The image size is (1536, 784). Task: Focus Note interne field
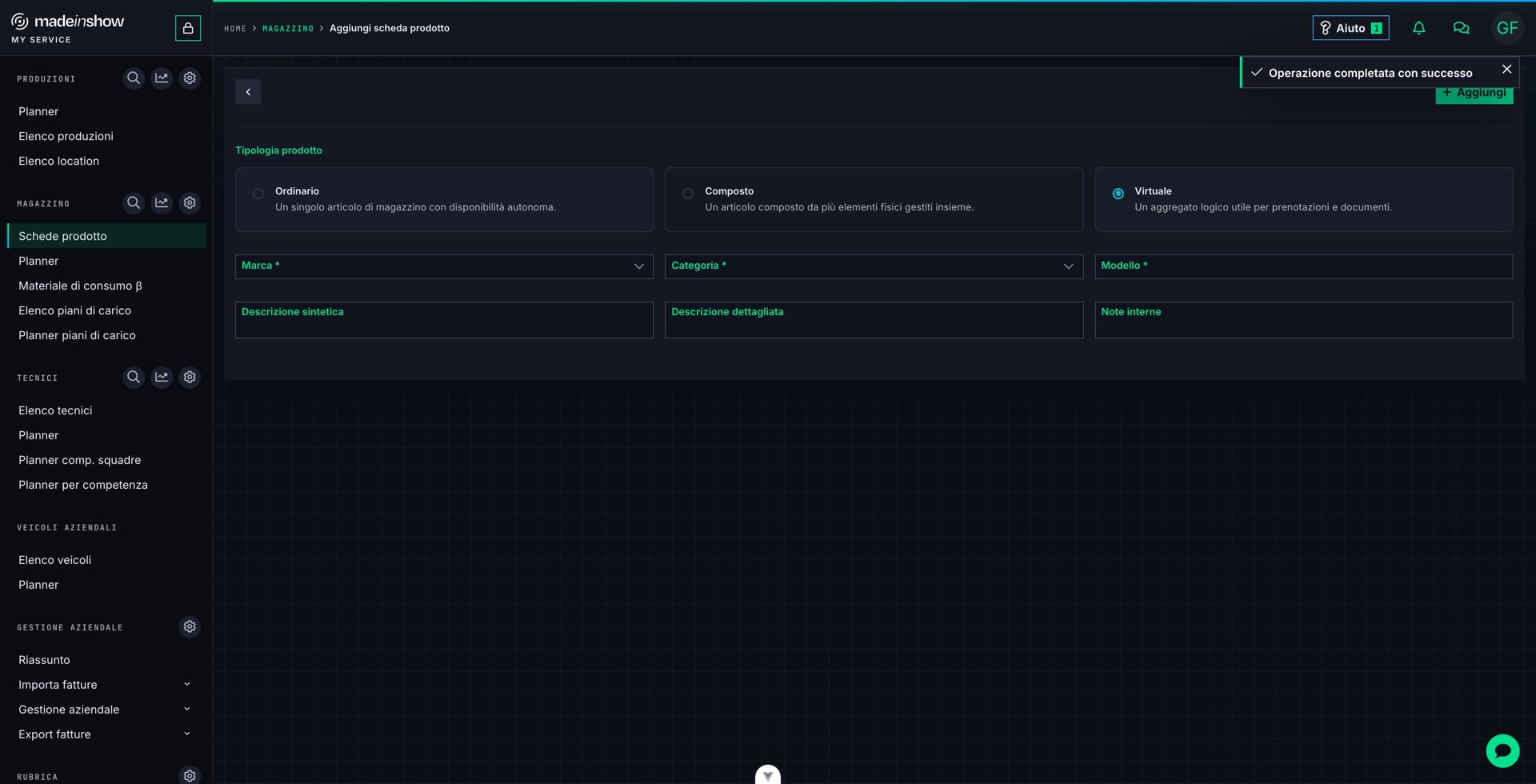pos(1303,320)
